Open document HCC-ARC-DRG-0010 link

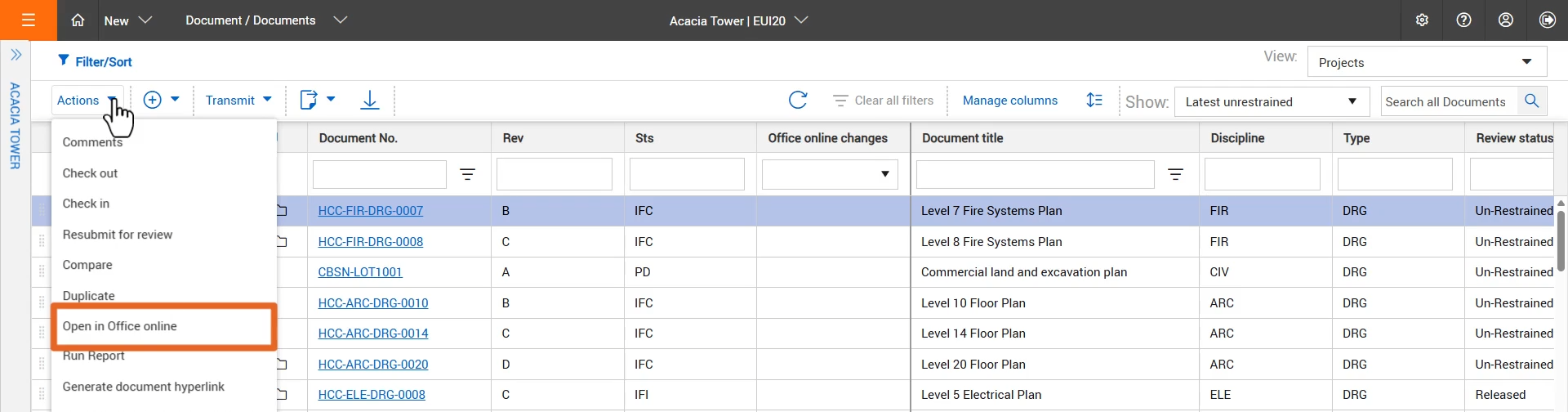(373, 303)
